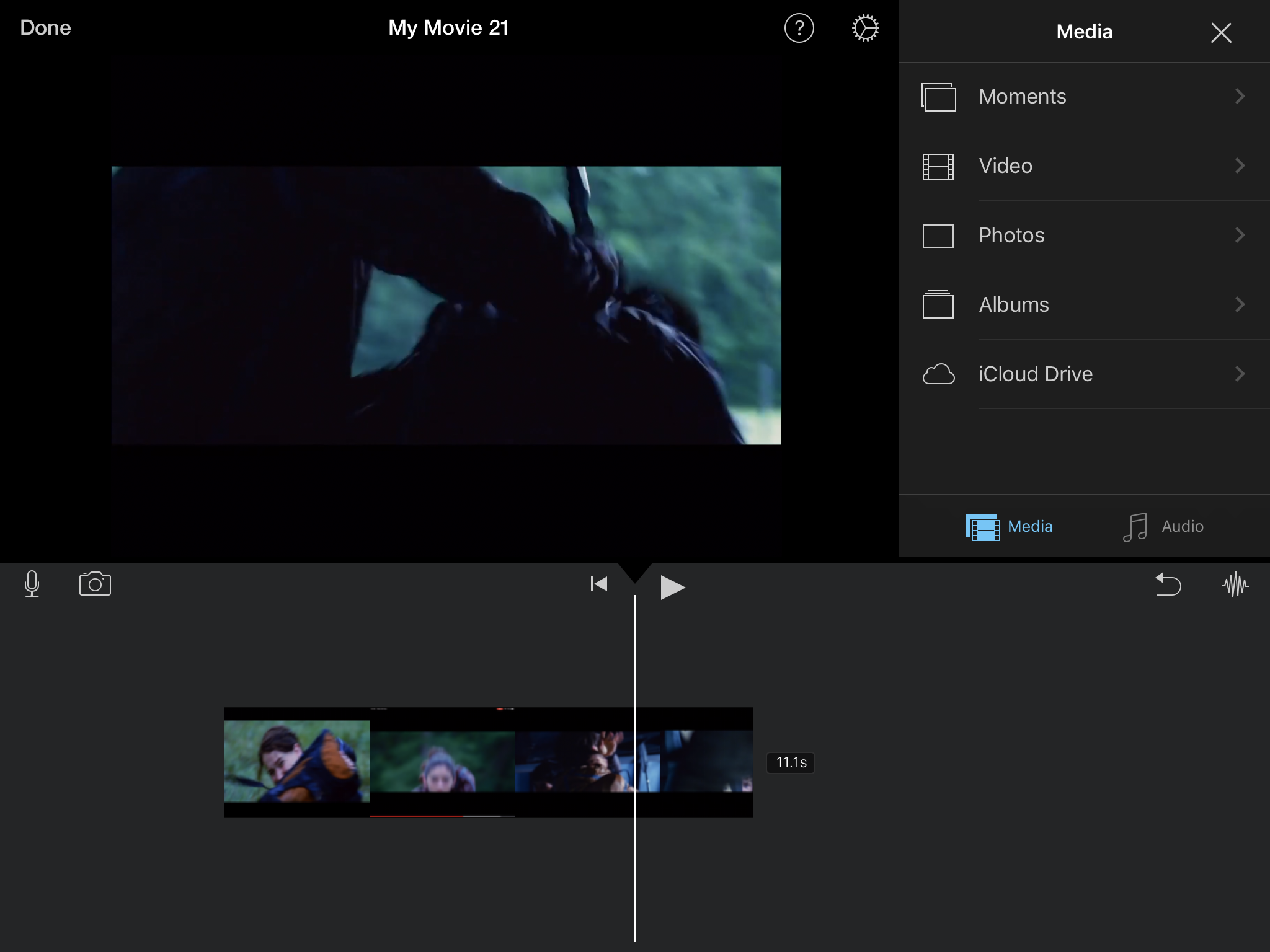Viewport: 1270px width, 952px height.
Task: Tap the microphone voiceover record icon
Action: click(32, 584)
